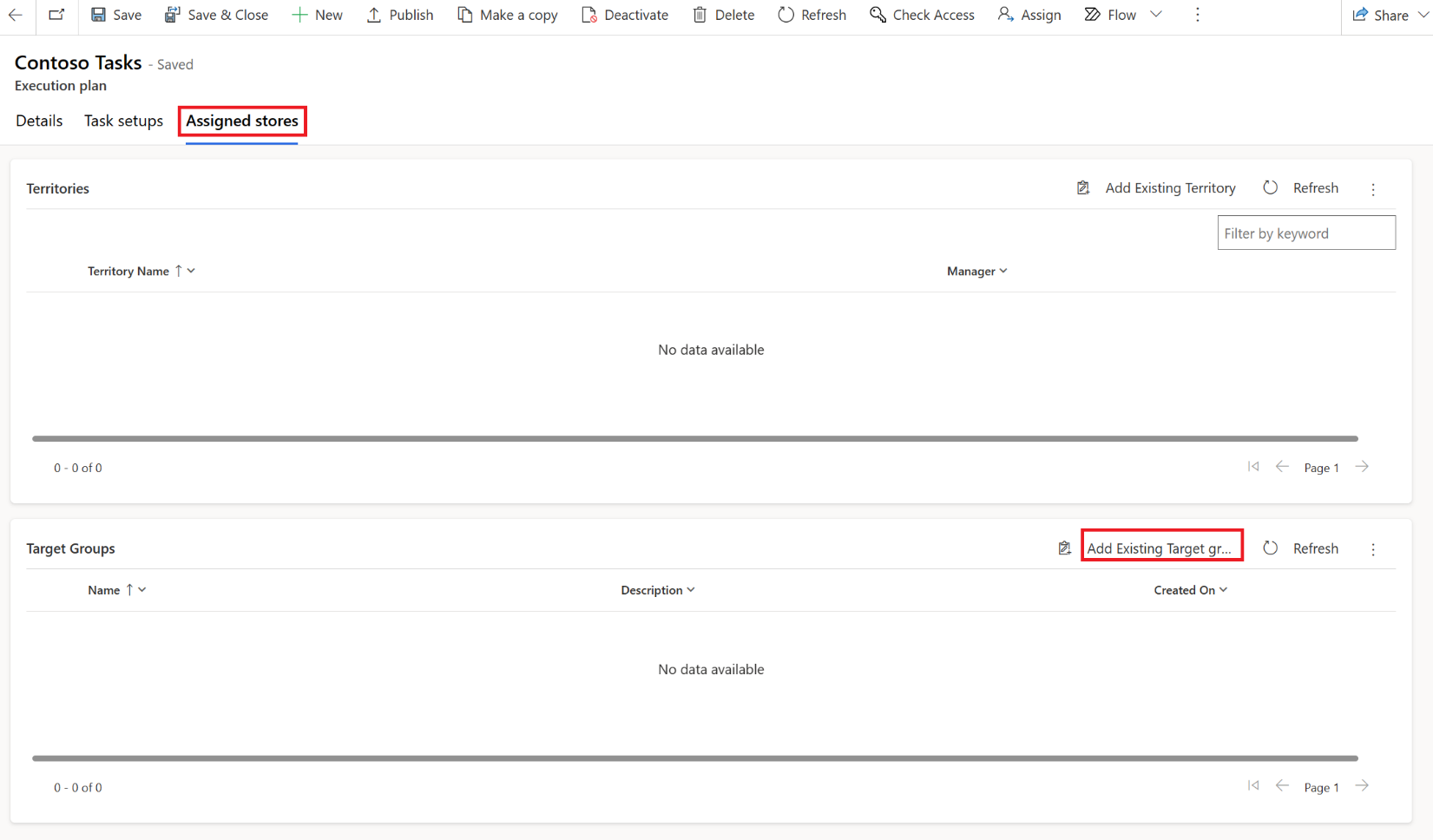1433x840 pixels.
Task: Click the Make a copy label
Action: [519, 15]
